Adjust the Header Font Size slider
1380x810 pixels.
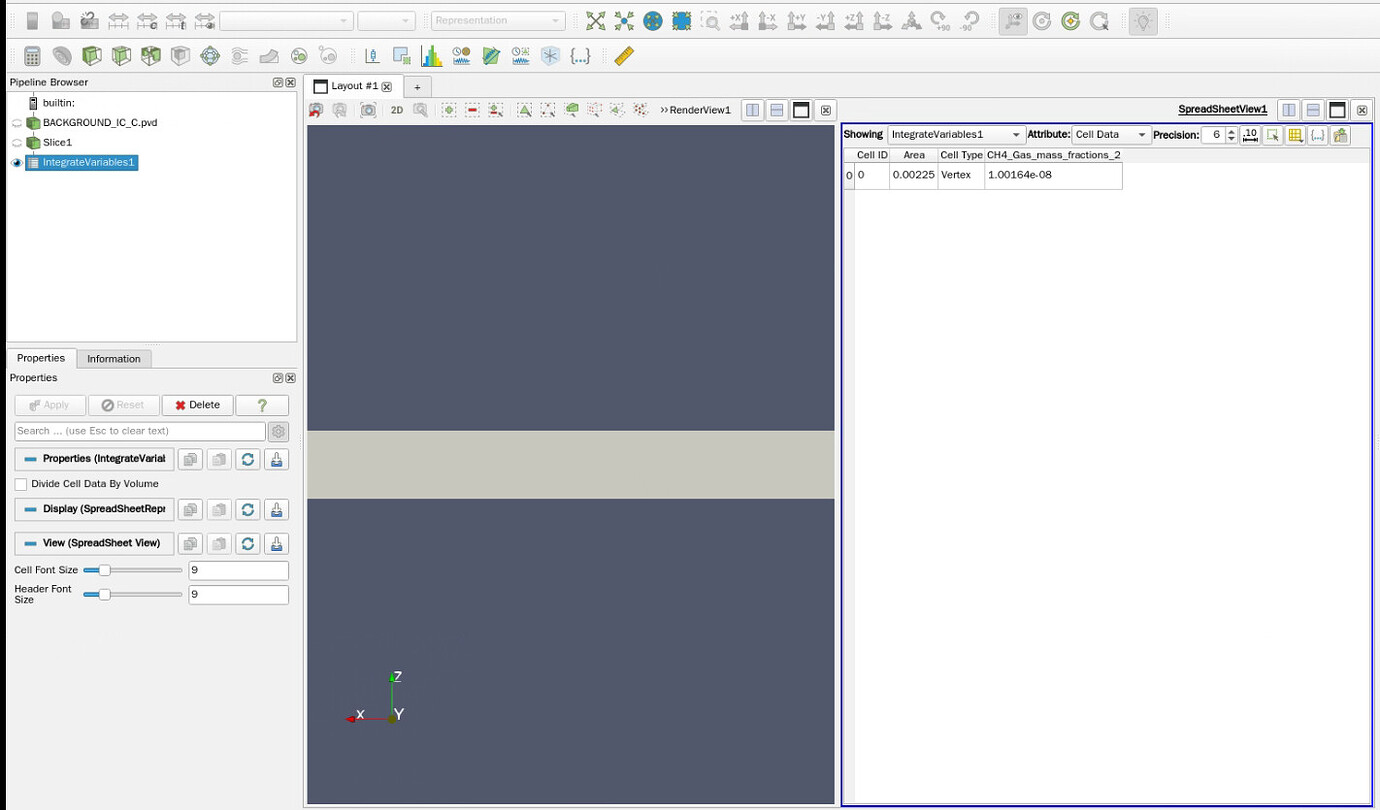133,594
